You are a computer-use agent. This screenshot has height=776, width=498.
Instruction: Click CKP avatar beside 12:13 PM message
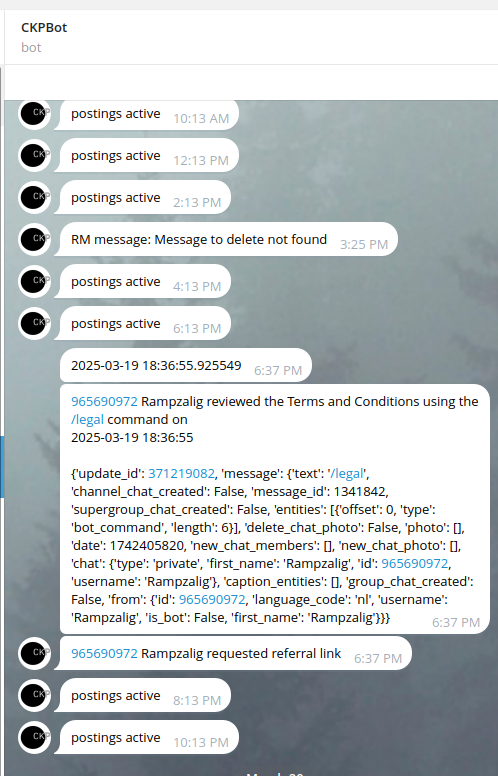[x=34, y=155]
